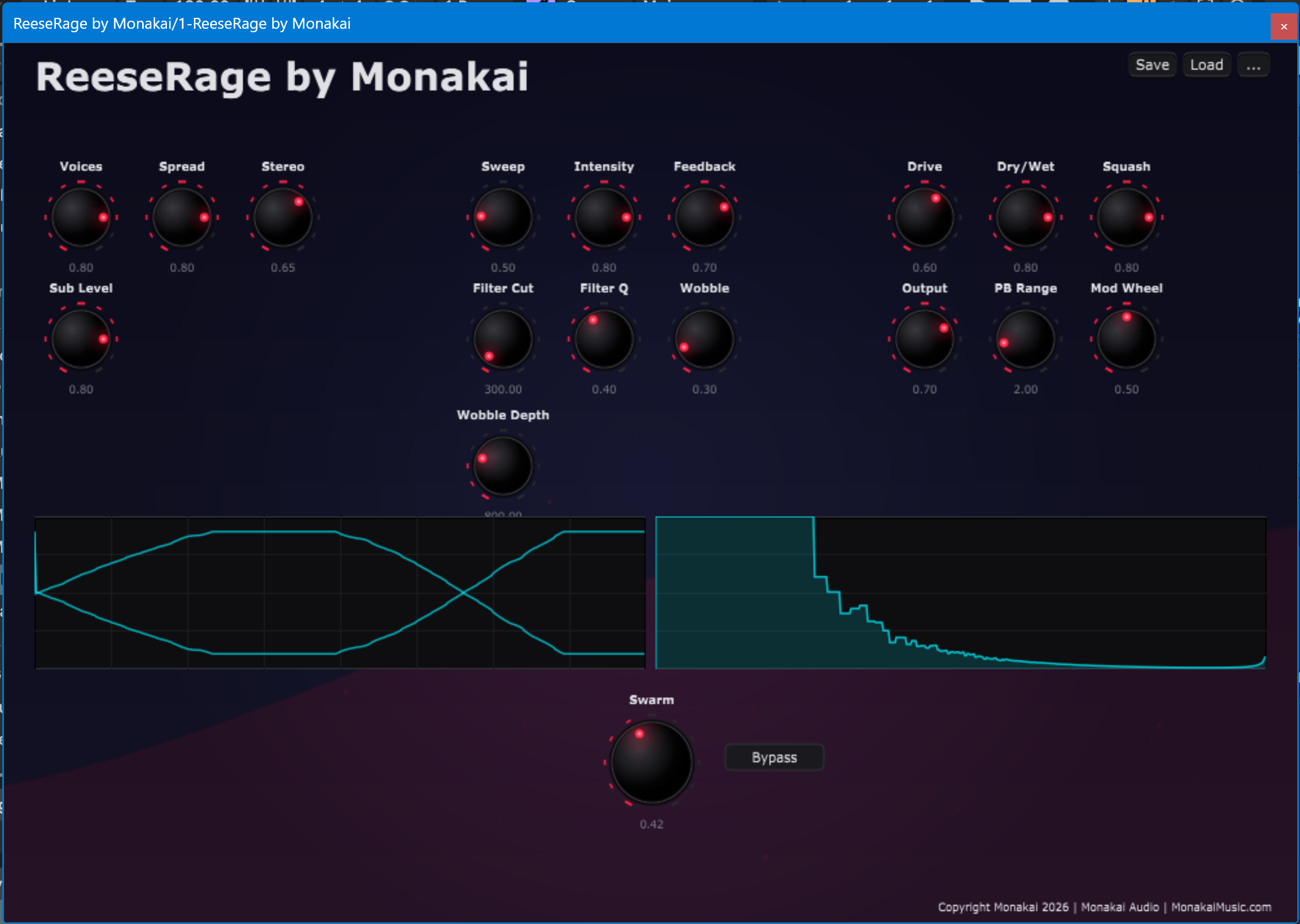Click the Load preset button
The image size is (1300, 924).
pos(1207,65)
